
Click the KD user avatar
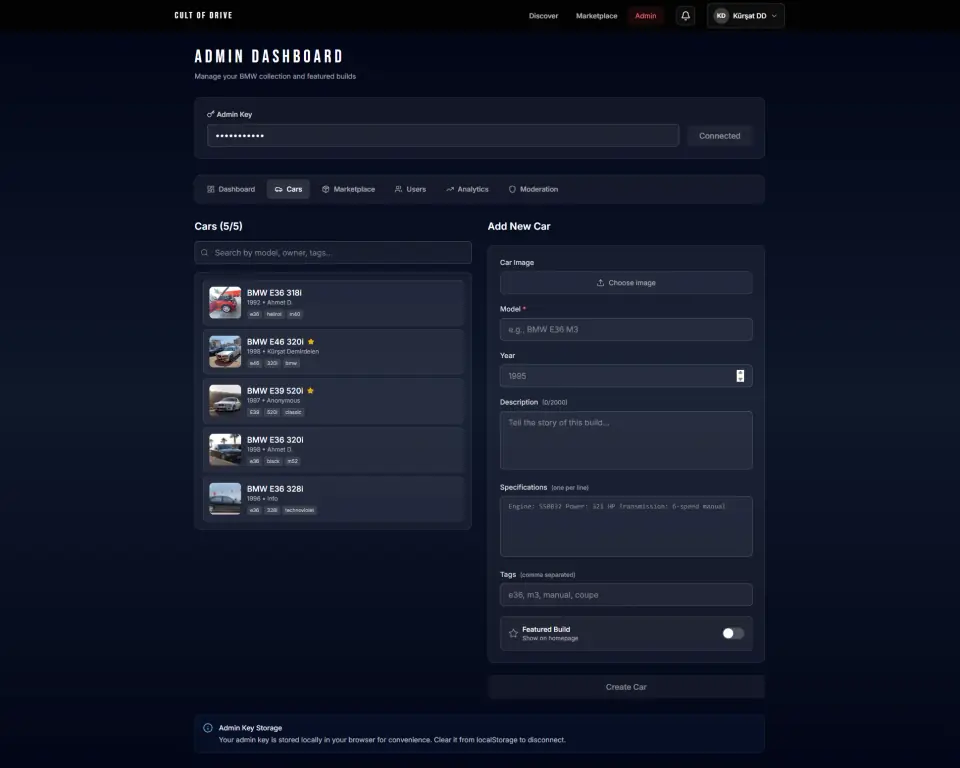721,16
